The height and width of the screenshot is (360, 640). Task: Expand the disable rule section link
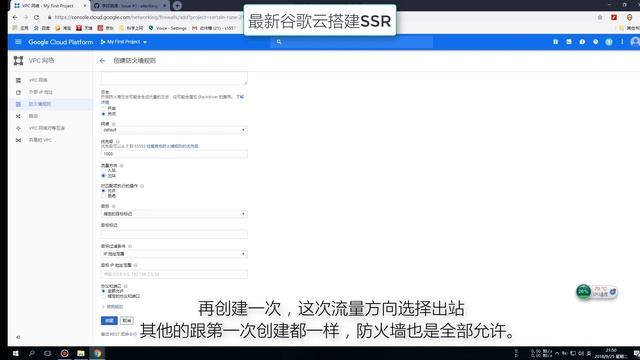[112, 307]
